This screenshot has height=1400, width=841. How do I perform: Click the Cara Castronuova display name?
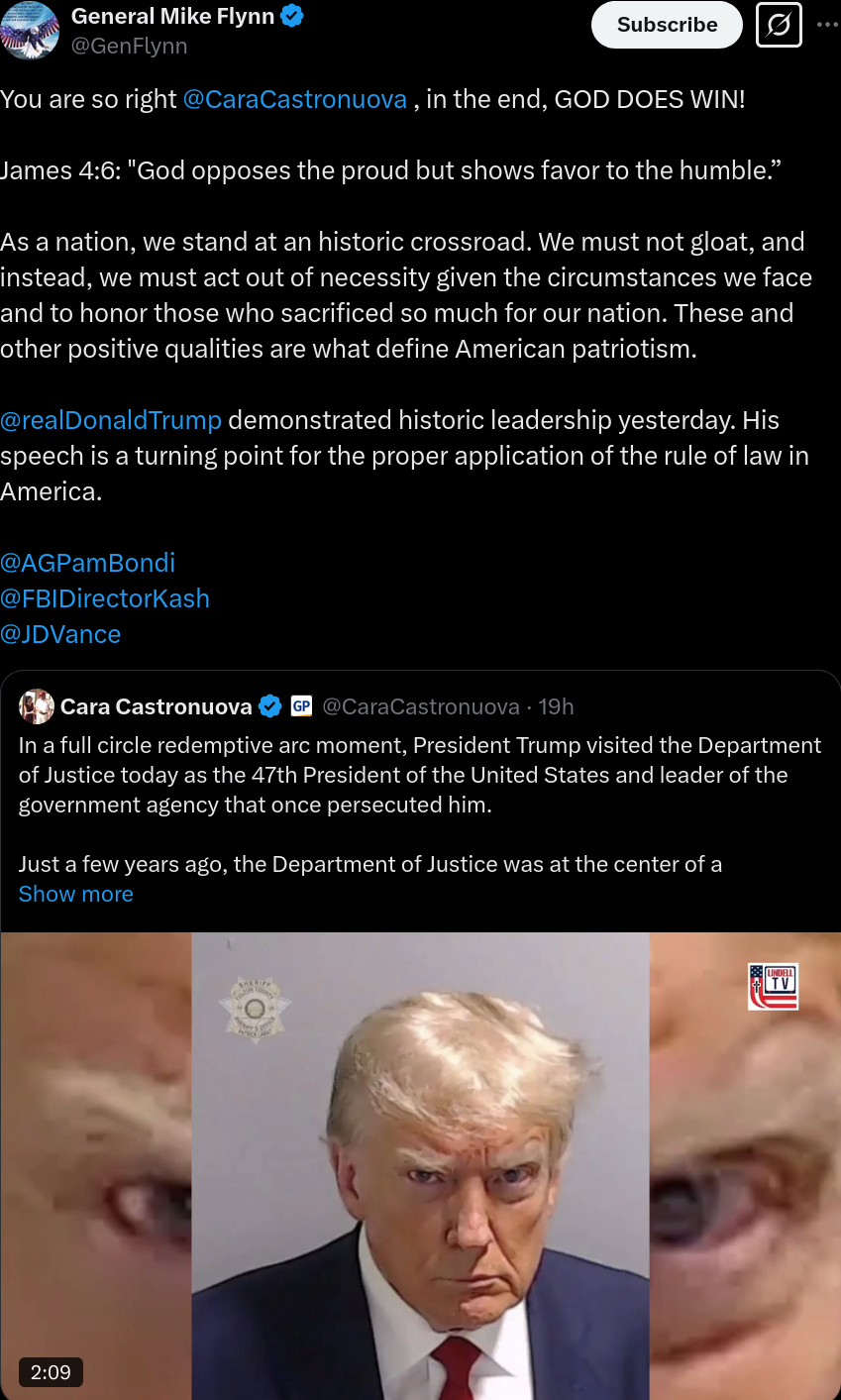coord(157,706)
